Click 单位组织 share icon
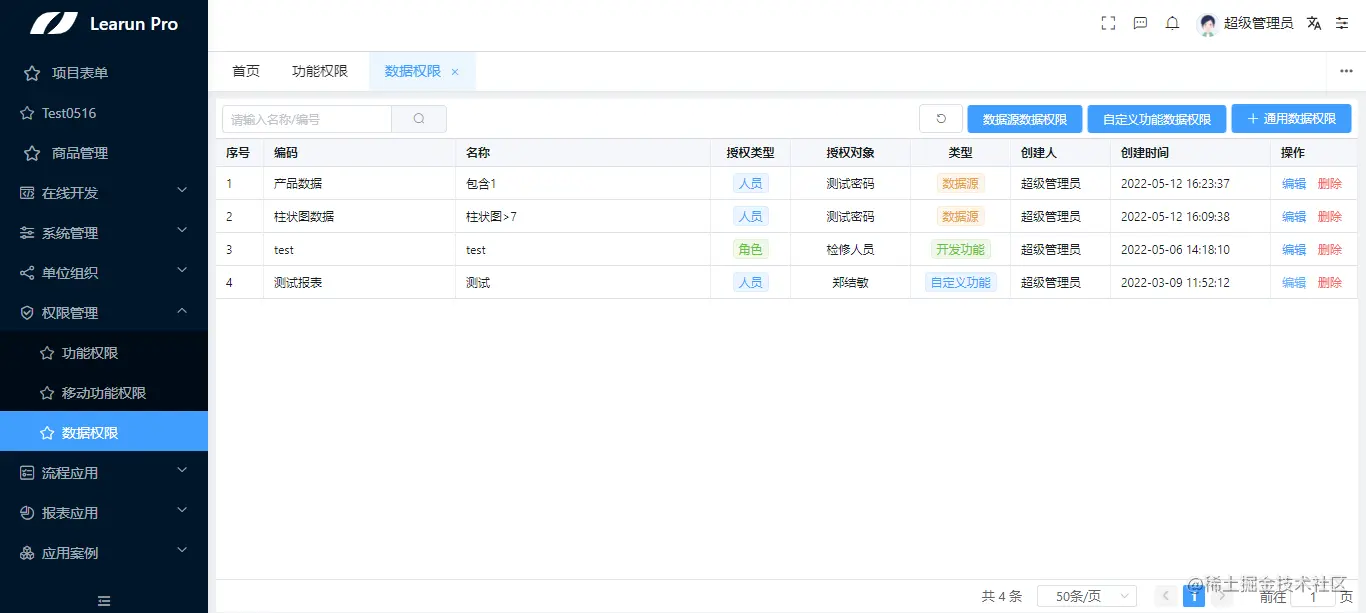Viewport: 1366px width, 613px height. 27,273
